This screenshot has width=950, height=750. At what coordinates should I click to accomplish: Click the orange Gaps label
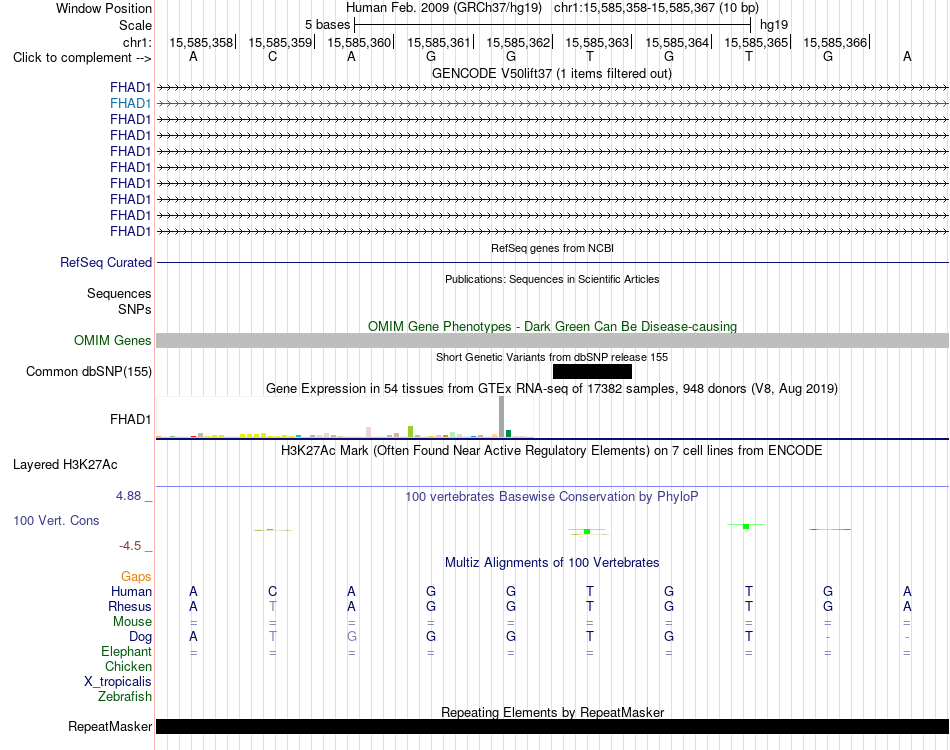[136, 576]
